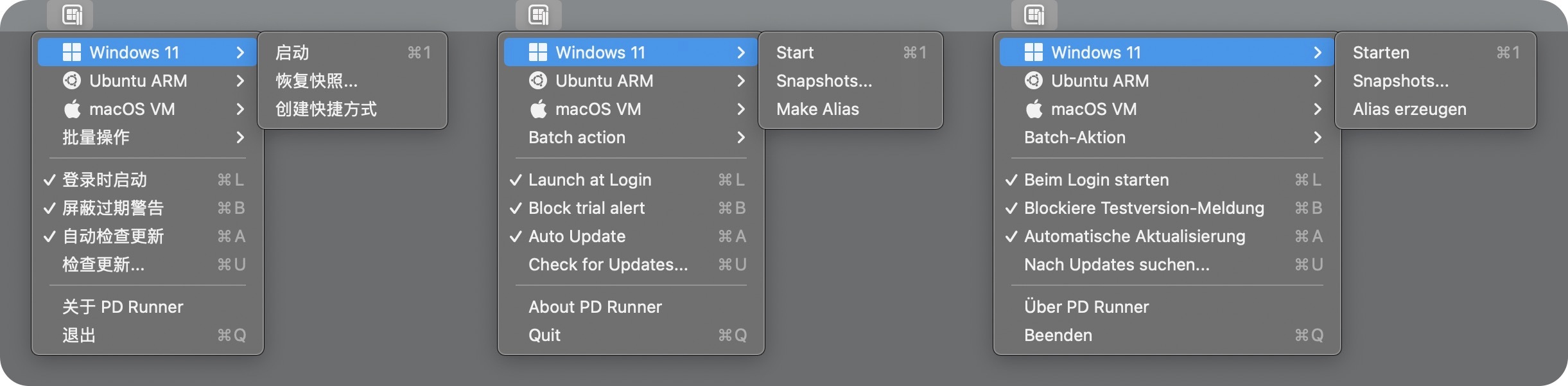Choose 恢复快照... in the Windows 11 submenu

(x=317, y=81)
